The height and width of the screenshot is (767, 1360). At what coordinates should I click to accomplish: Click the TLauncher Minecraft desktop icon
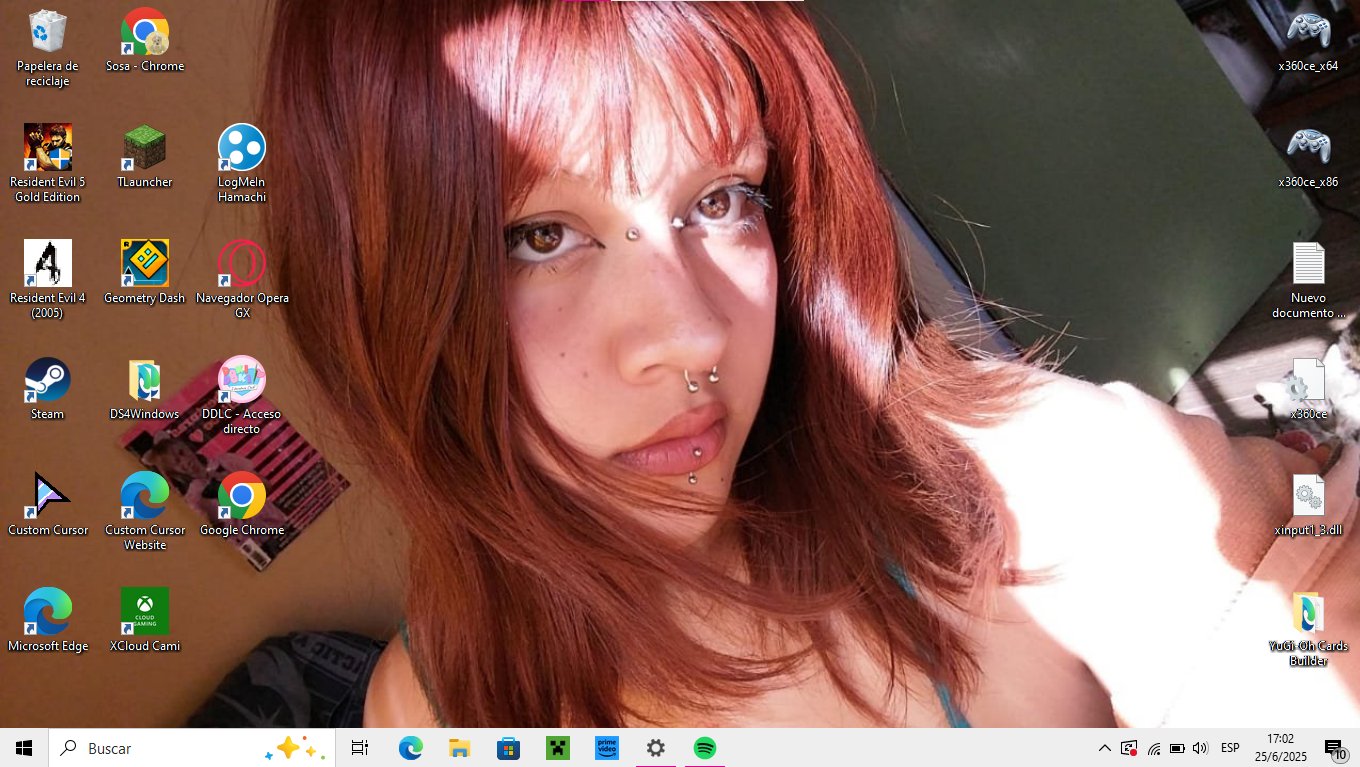pyautogui.click(x=144, y=148)
